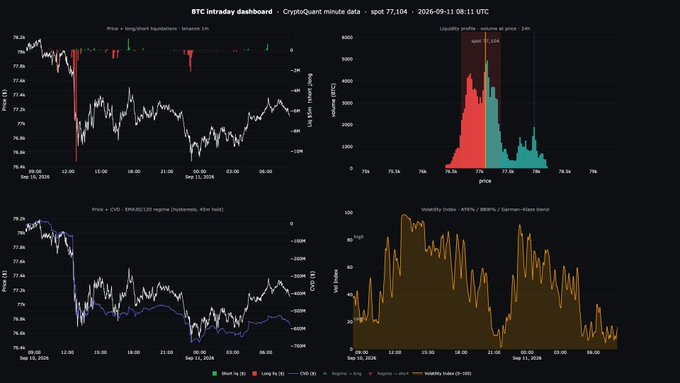Click the 'Volatility Index · ATR%' chart title
This screenshot has height=383, width=680.
pyautogui.click(x=485, y=210)
